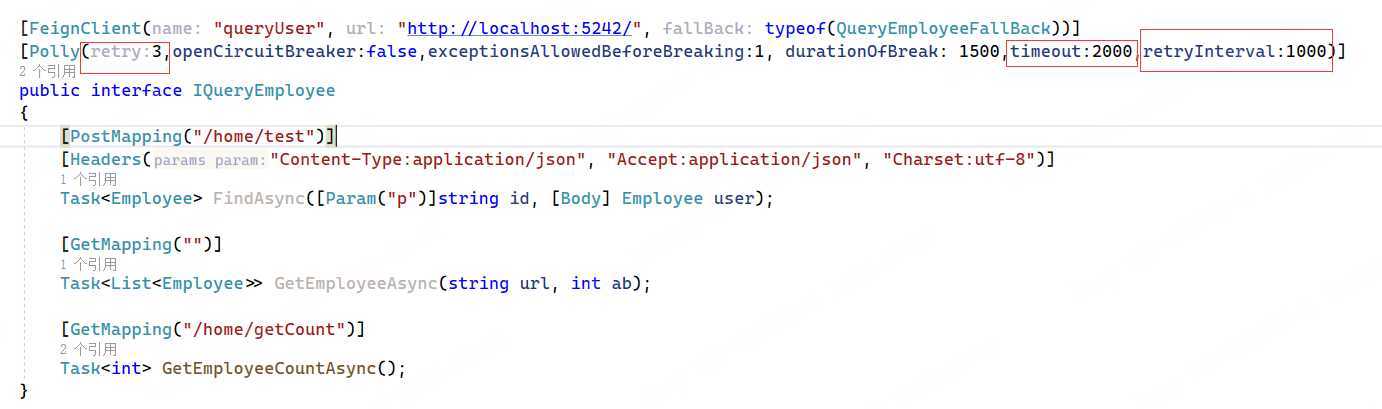The height and width of the screenshot is (409, 1382).
Task: Click the '2 个引用' references CodeLens above the interface
Action: [47, 72]
